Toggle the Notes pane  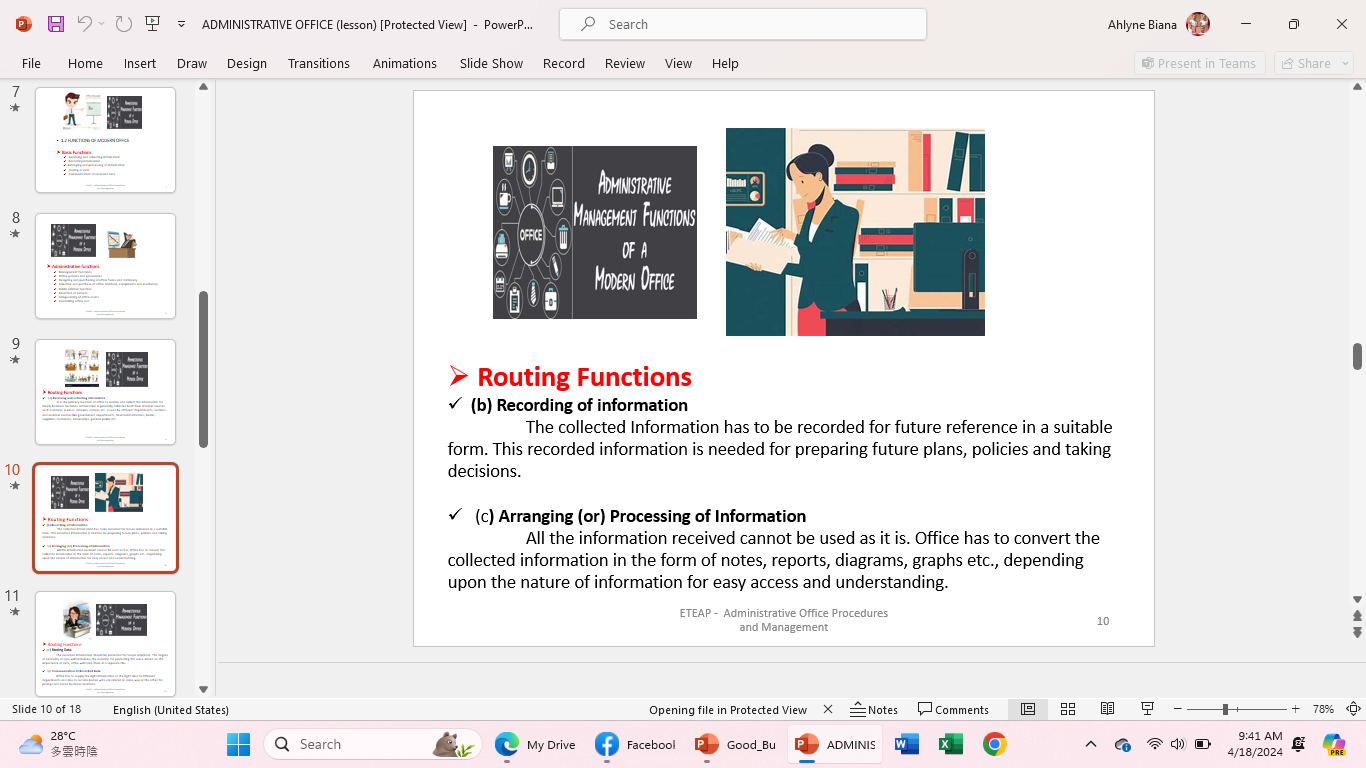coord(874,710)
